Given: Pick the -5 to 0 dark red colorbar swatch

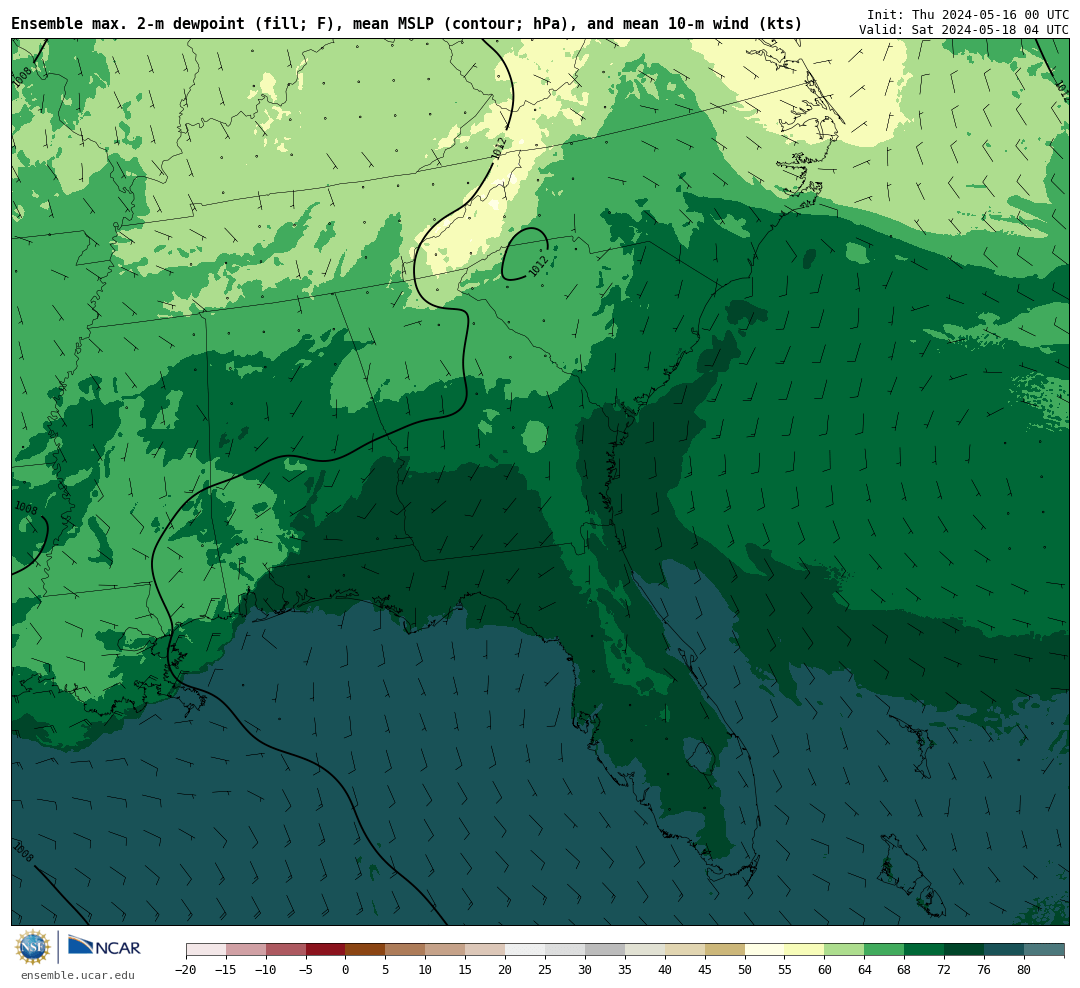Looking at the screenshot, I should pyautogui.click(x=325, y=950).
